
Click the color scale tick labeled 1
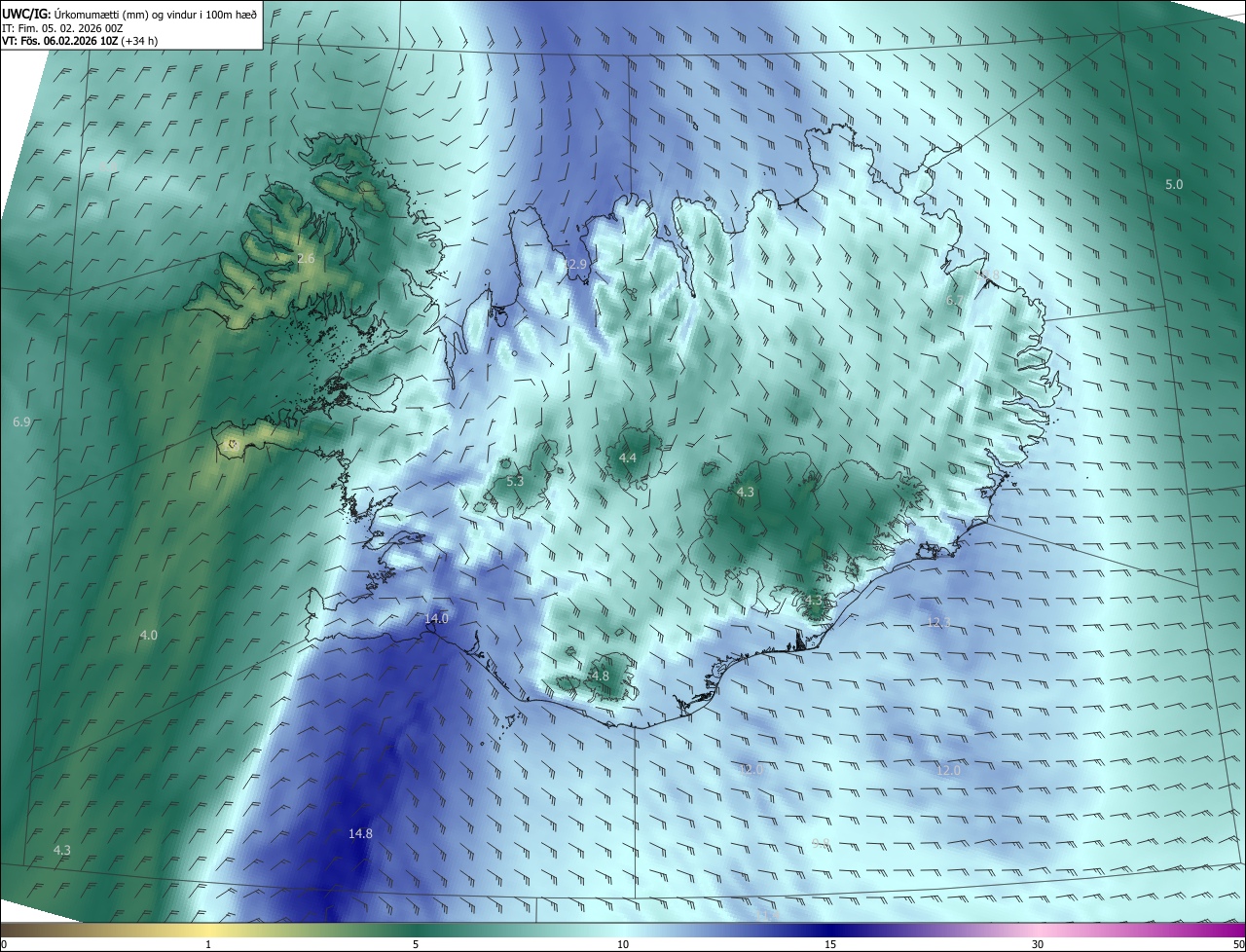pos(208,944)
